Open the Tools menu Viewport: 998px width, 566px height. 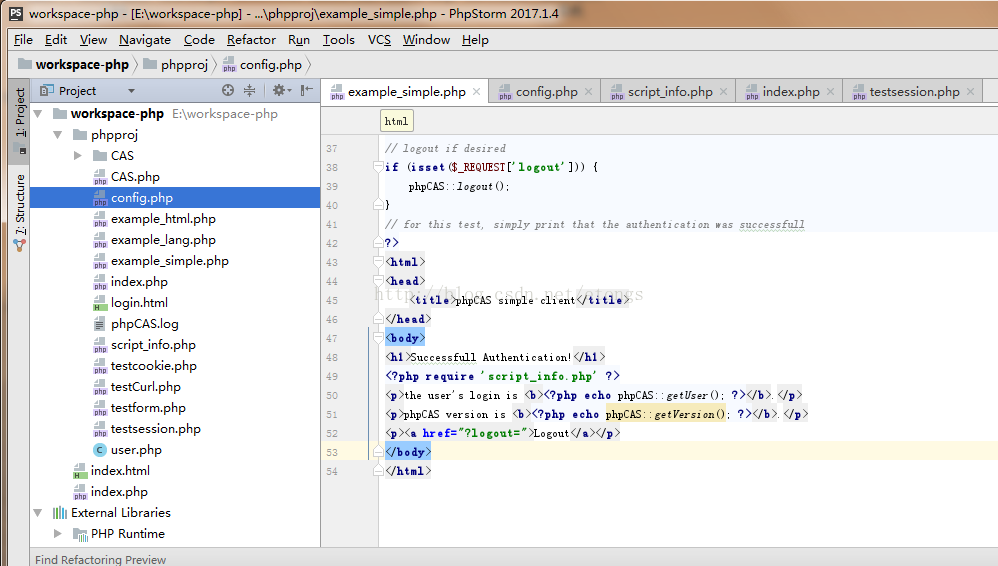pyautogui.click(x=339, y=39)
